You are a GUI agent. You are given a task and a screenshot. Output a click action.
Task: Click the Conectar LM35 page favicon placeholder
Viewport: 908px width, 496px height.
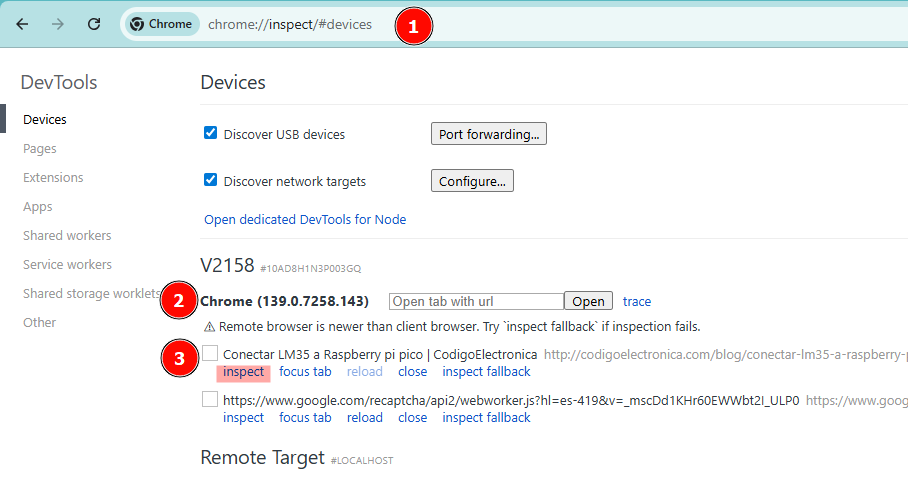point(210,353)
